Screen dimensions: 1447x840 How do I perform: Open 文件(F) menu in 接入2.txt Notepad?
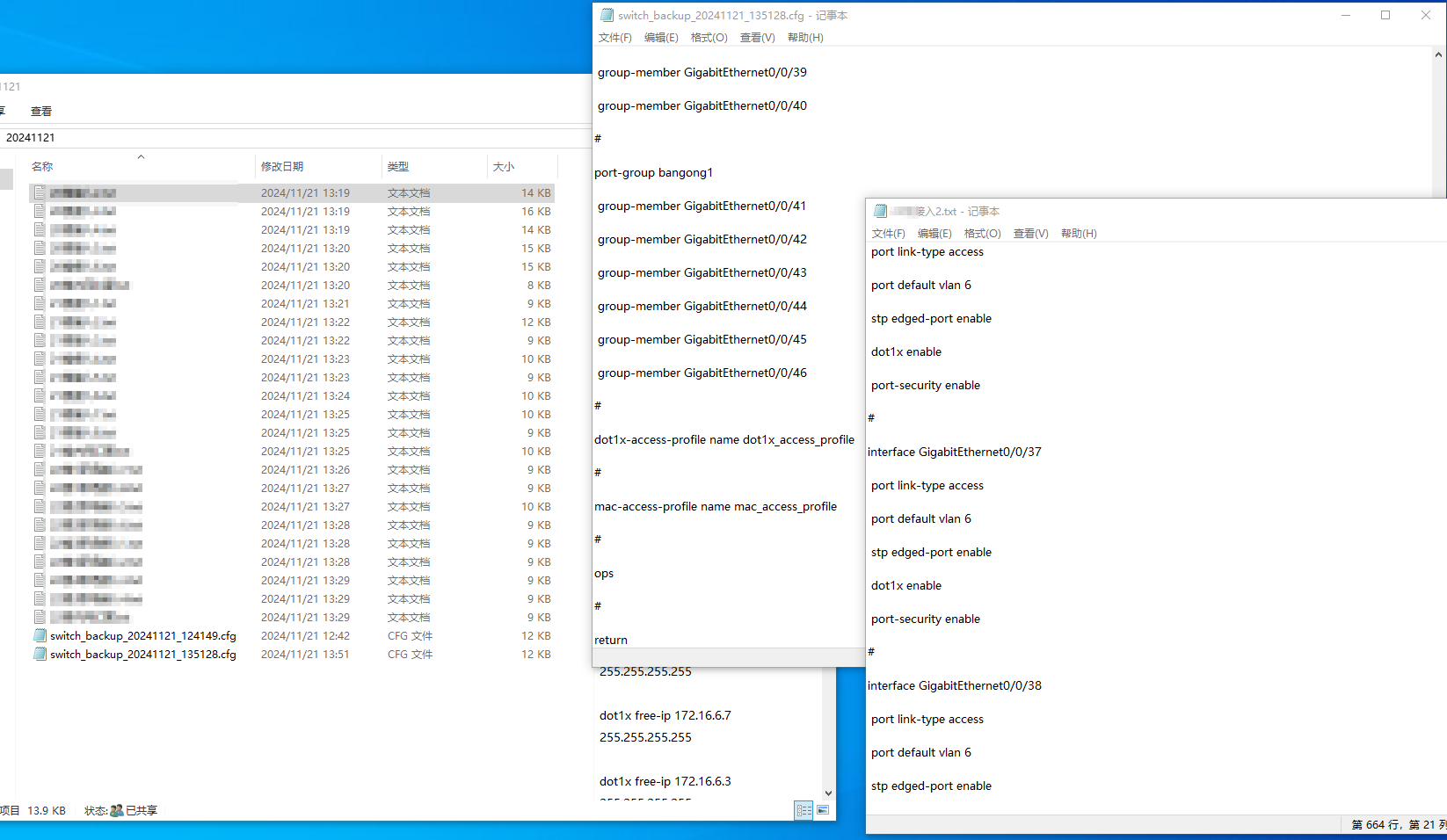tap(888, 234)
